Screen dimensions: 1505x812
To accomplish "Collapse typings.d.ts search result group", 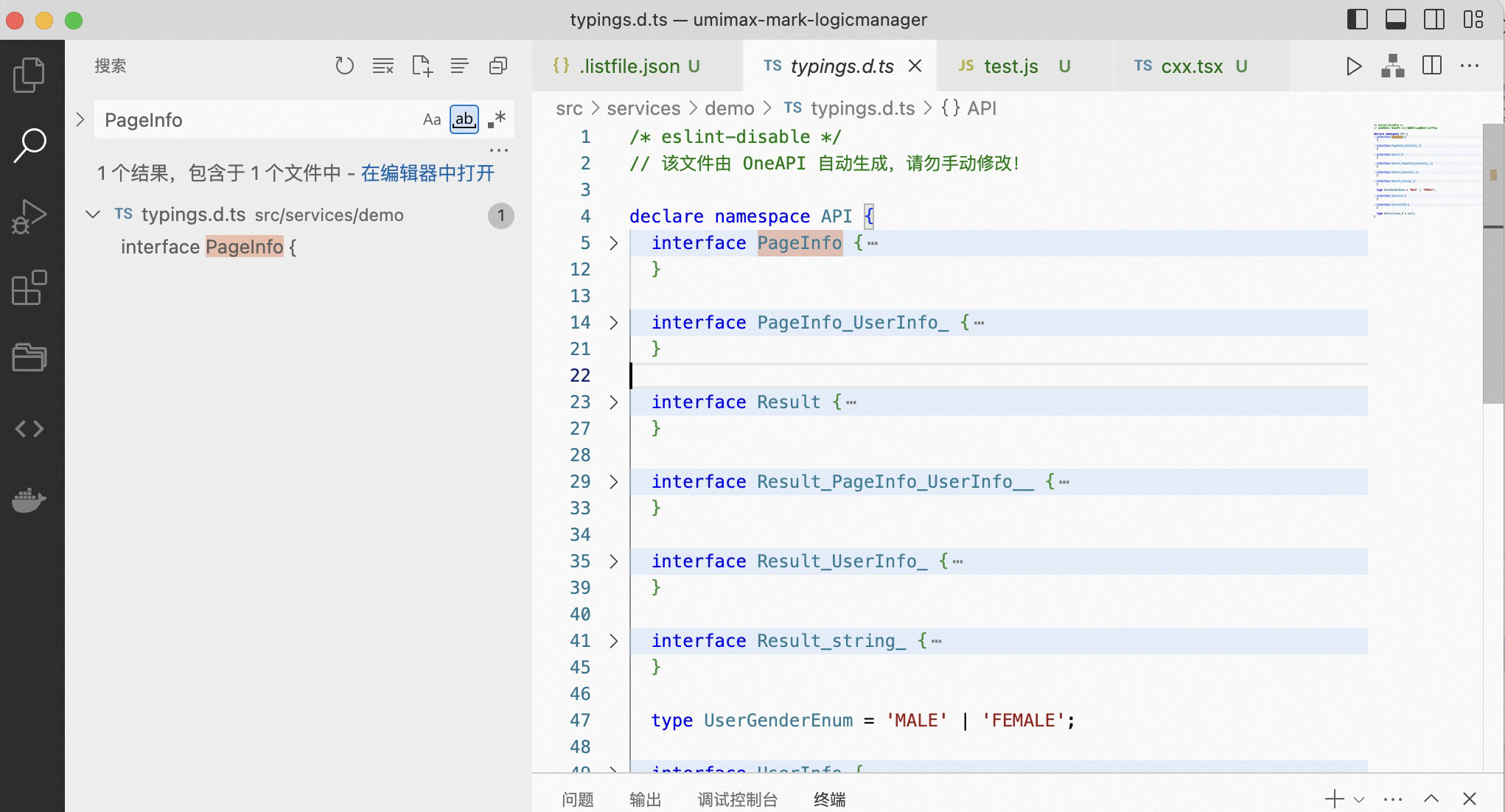I will pyautogui.click(x=93, y=214).
